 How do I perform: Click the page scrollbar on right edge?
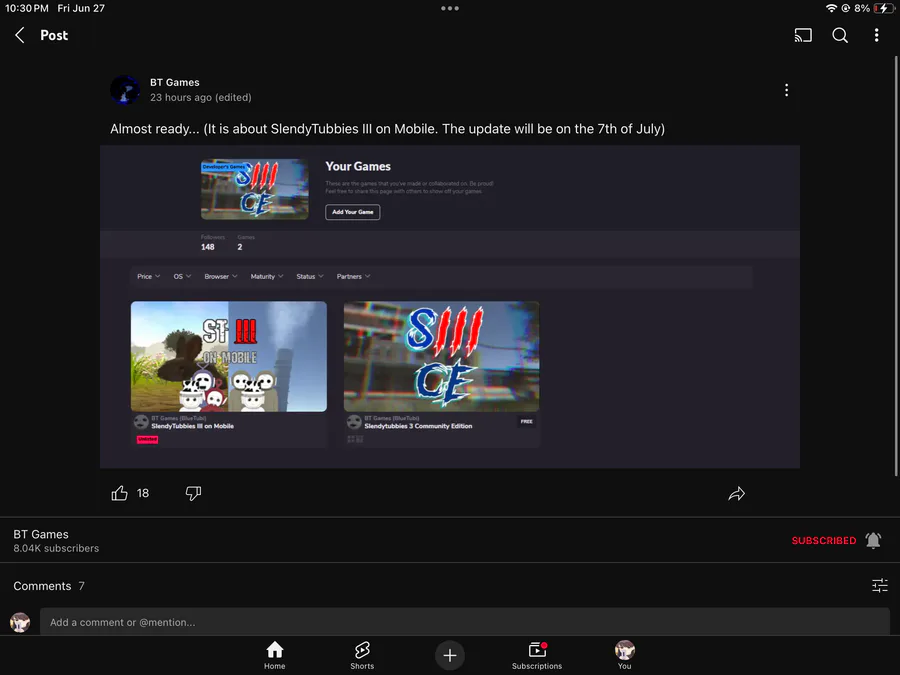click(896, 266)
